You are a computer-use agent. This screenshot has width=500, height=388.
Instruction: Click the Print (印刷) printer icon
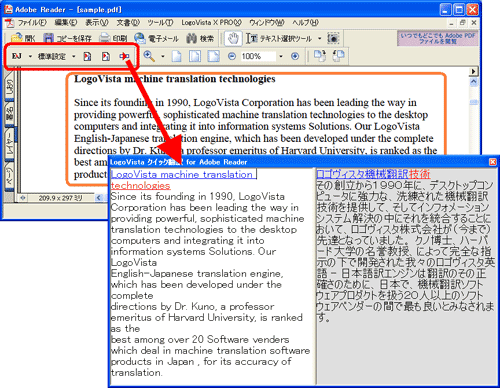pos(105,38)
